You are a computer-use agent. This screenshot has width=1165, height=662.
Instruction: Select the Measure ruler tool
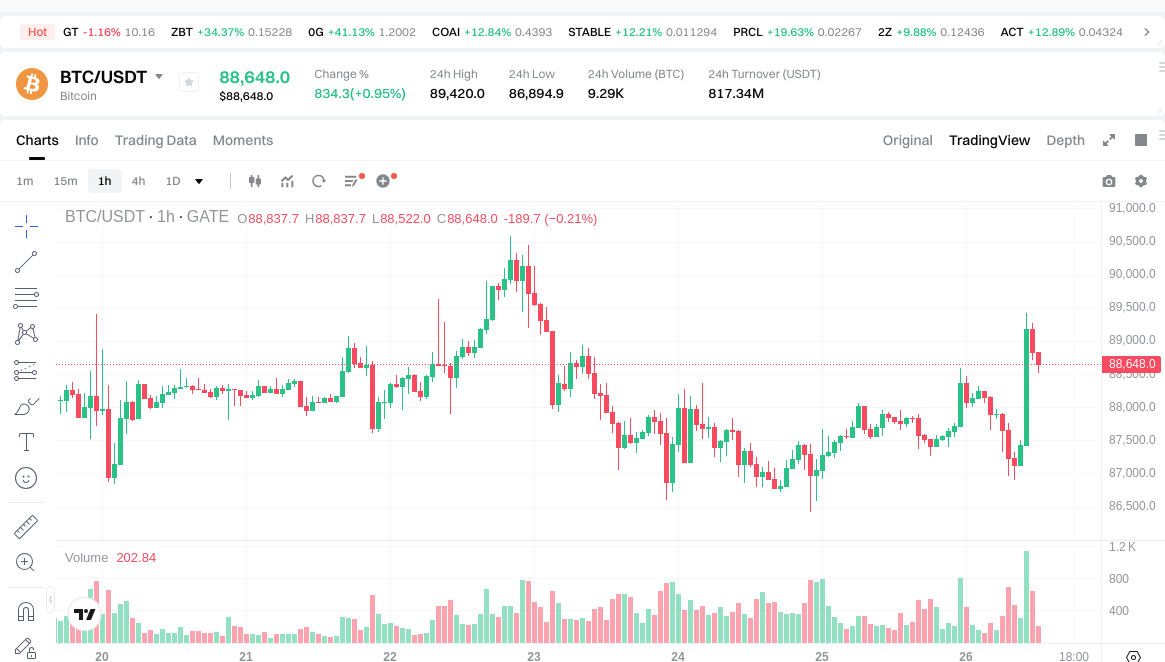tap(25, 525)
